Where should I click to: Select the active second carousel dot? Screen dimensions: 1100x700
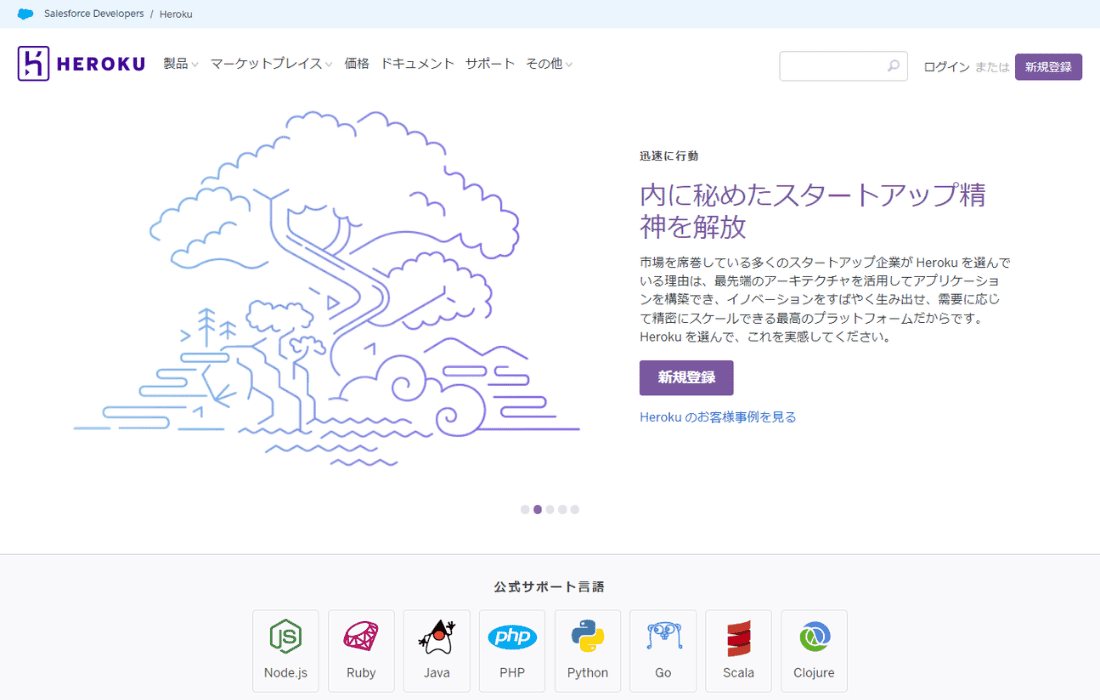tap(537, 510)
